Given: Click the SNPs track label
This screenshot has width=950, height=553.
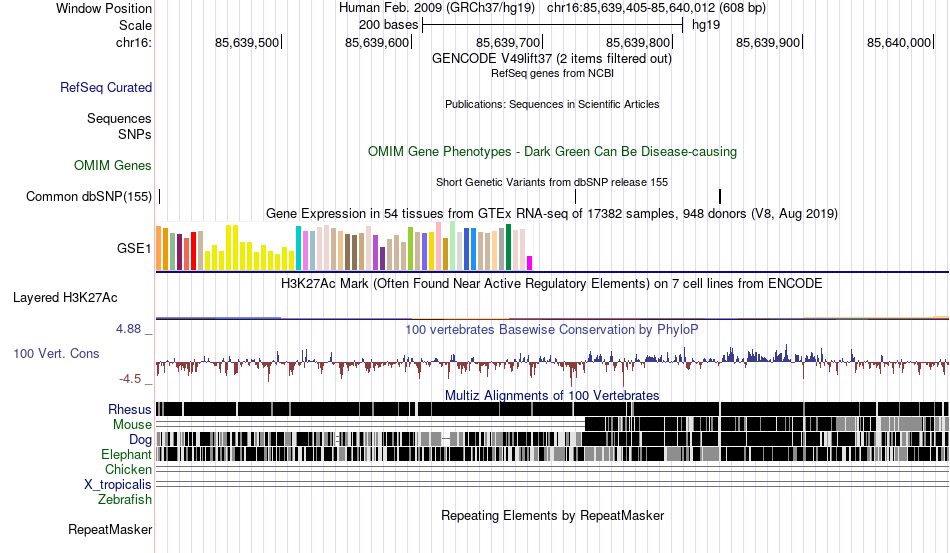Looking at the screenshot, I should (x=135, y=134).
